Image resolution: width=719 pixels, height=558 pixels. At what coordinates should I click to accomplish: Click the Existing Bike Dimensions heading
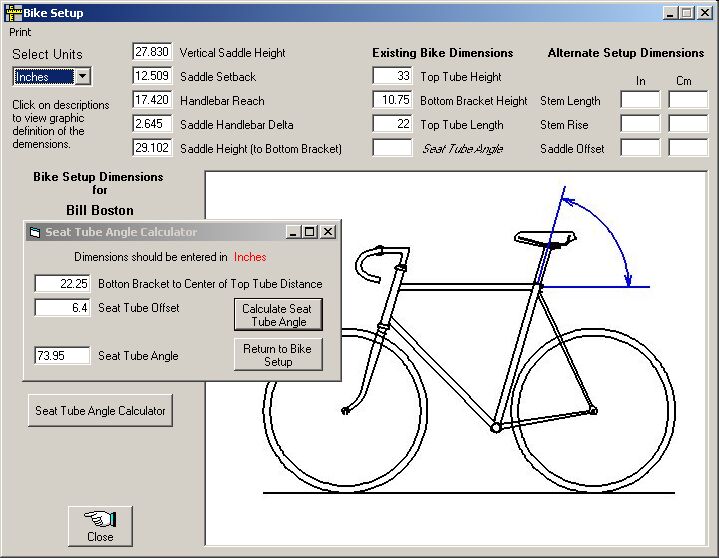pos(442,53)
